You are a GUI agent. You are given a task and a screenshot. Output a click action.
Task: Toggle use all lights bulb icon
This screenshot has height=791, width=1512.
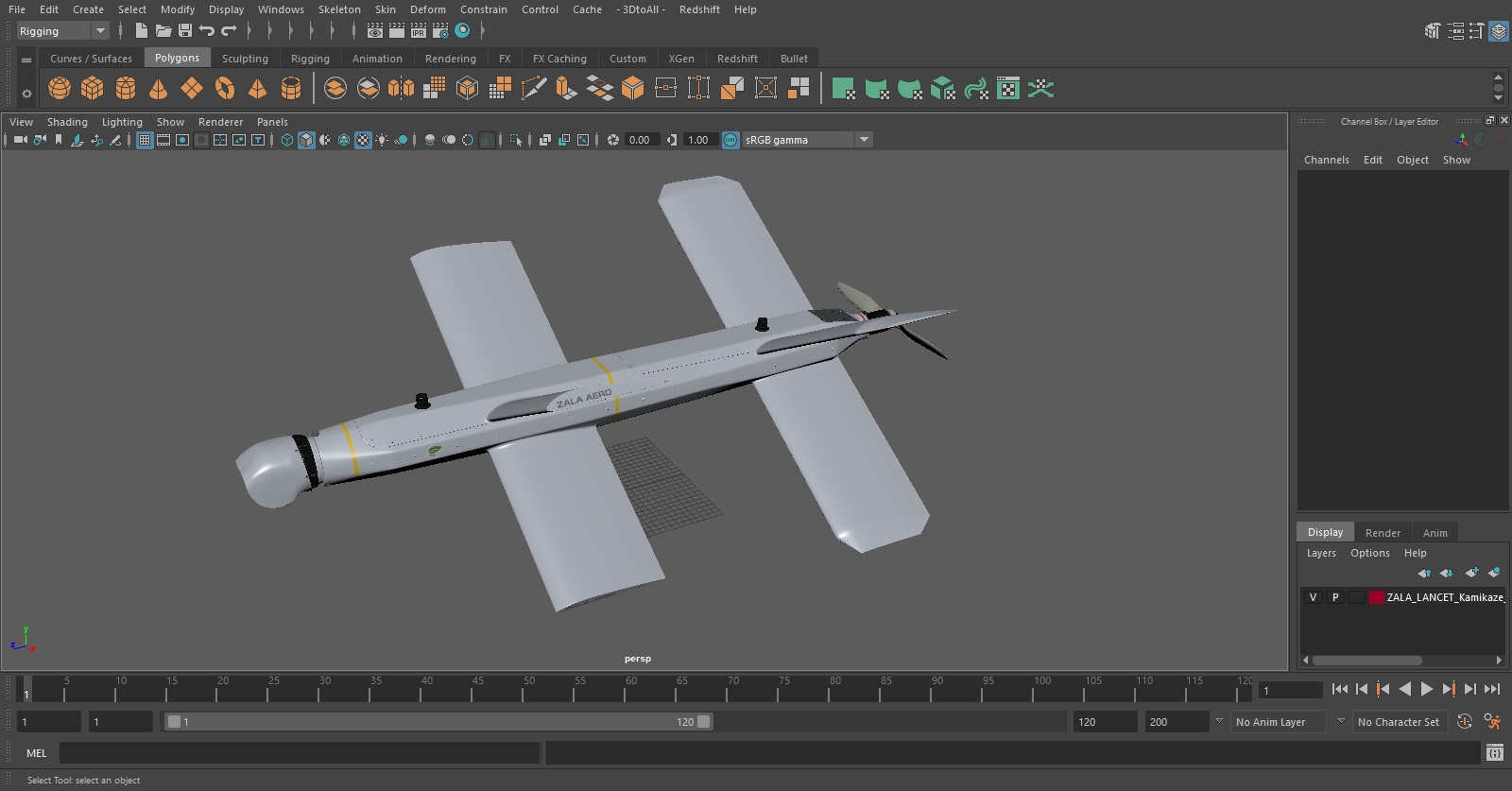382,140
